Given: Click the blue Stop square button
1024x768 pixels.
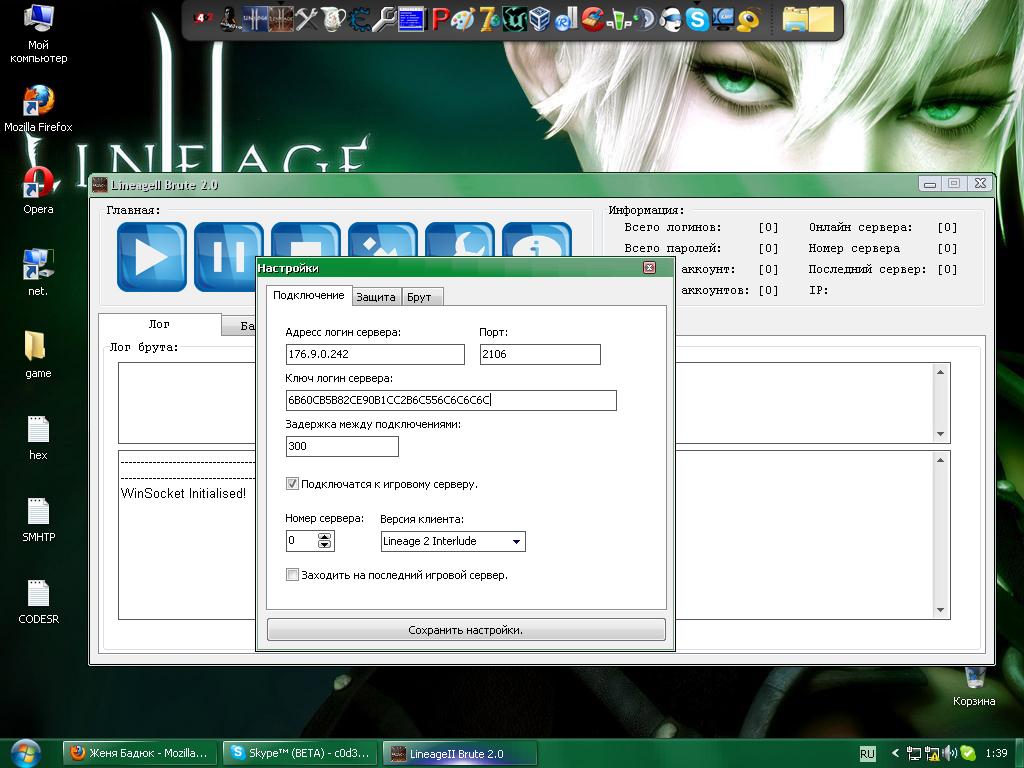Looking at the screenshot, I should [306, 239].
